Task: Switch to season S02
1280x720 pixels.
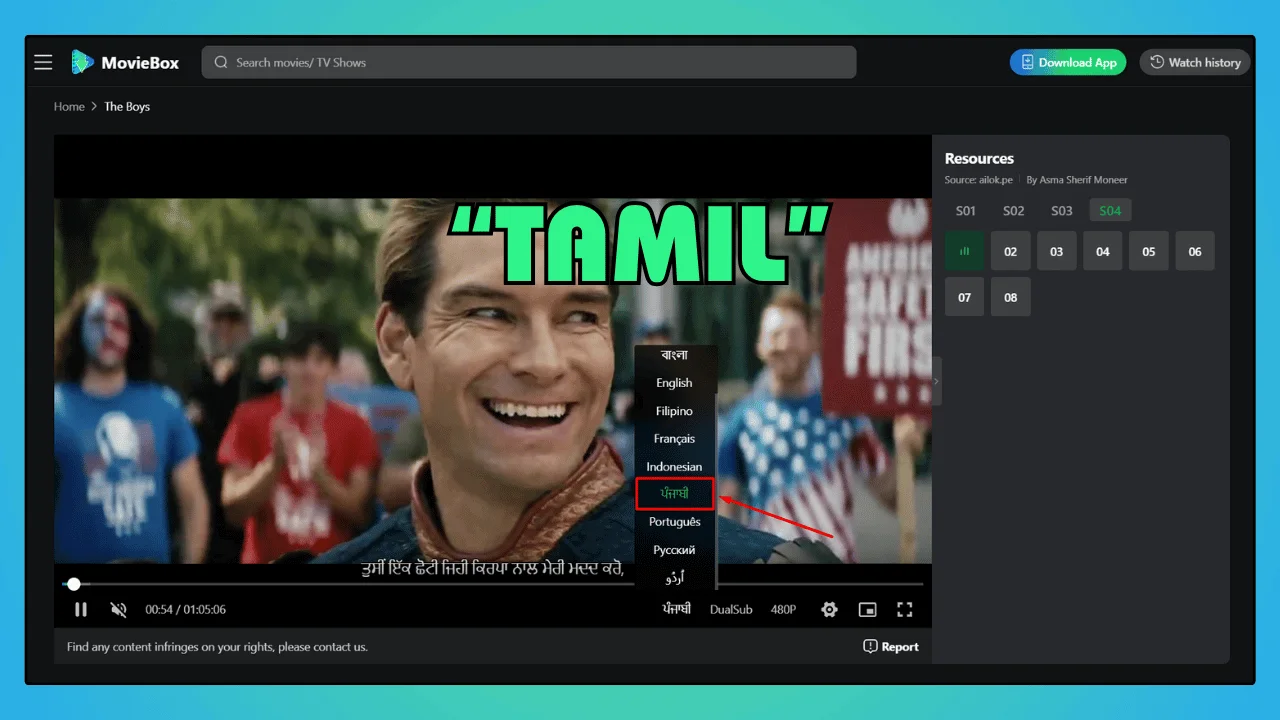Action: [x=1014, y=211]
